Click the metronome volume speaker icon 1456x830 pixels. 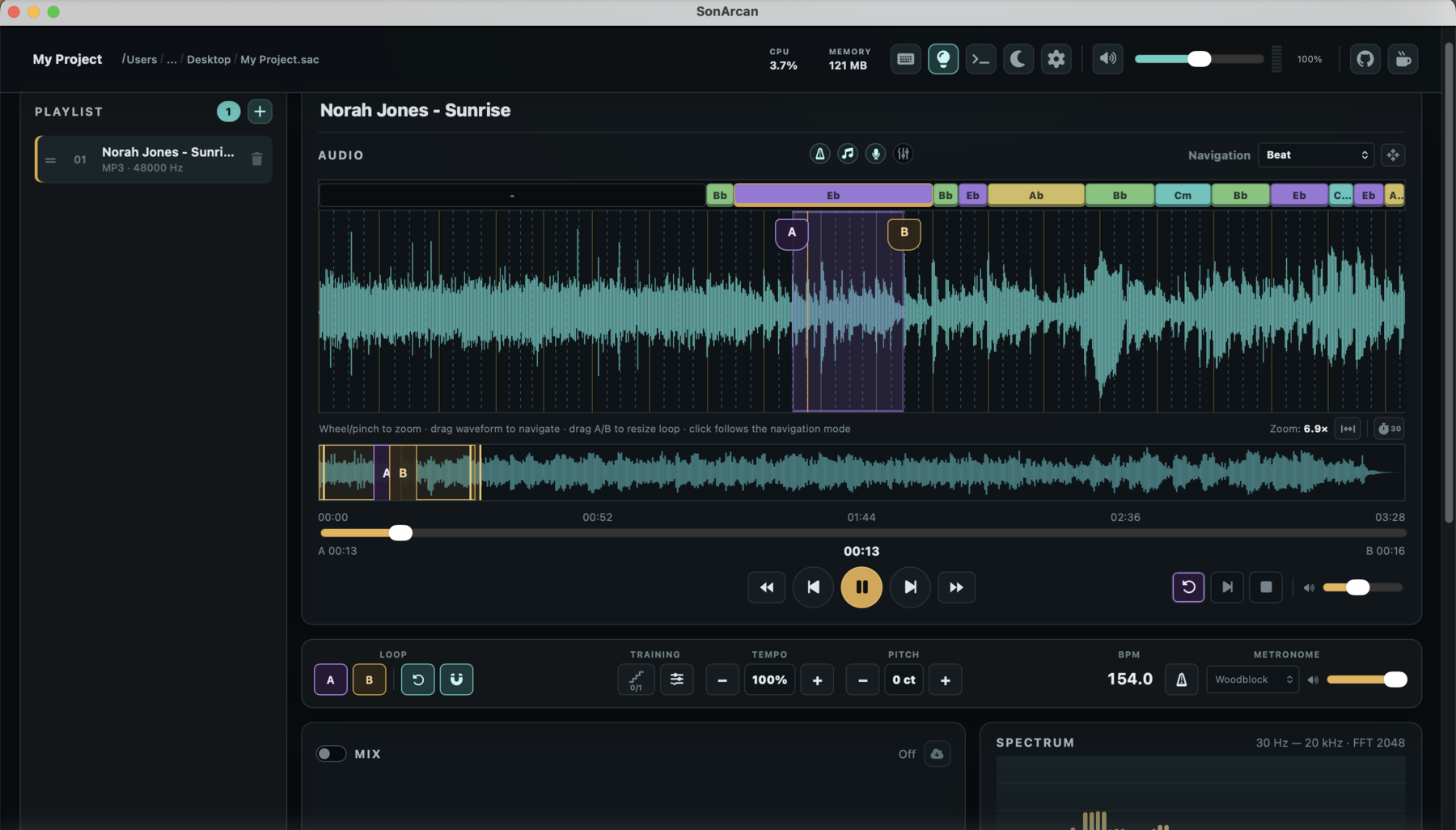tap(1313, 680)
